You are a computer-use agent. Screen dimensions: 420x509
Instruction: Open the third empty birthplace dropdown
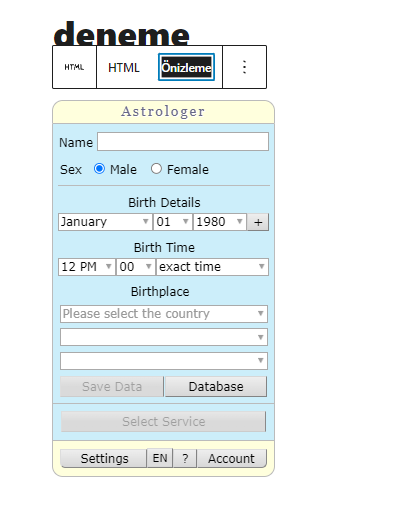pyautogui.click(x=164, y=361)
